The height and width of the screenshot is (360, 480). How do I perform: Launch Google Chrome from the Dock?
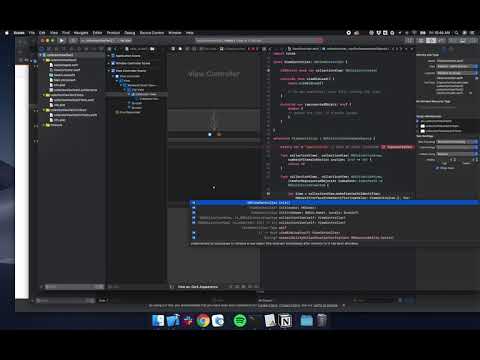203,321
